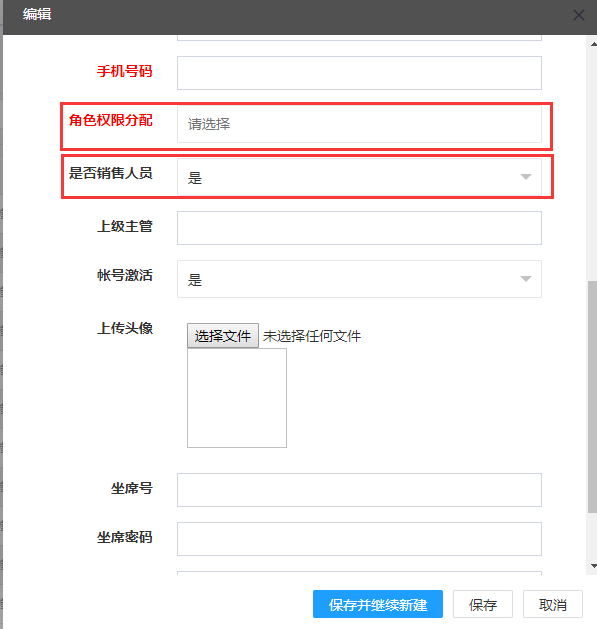Click the 坐席号 input field

[359, 490]
